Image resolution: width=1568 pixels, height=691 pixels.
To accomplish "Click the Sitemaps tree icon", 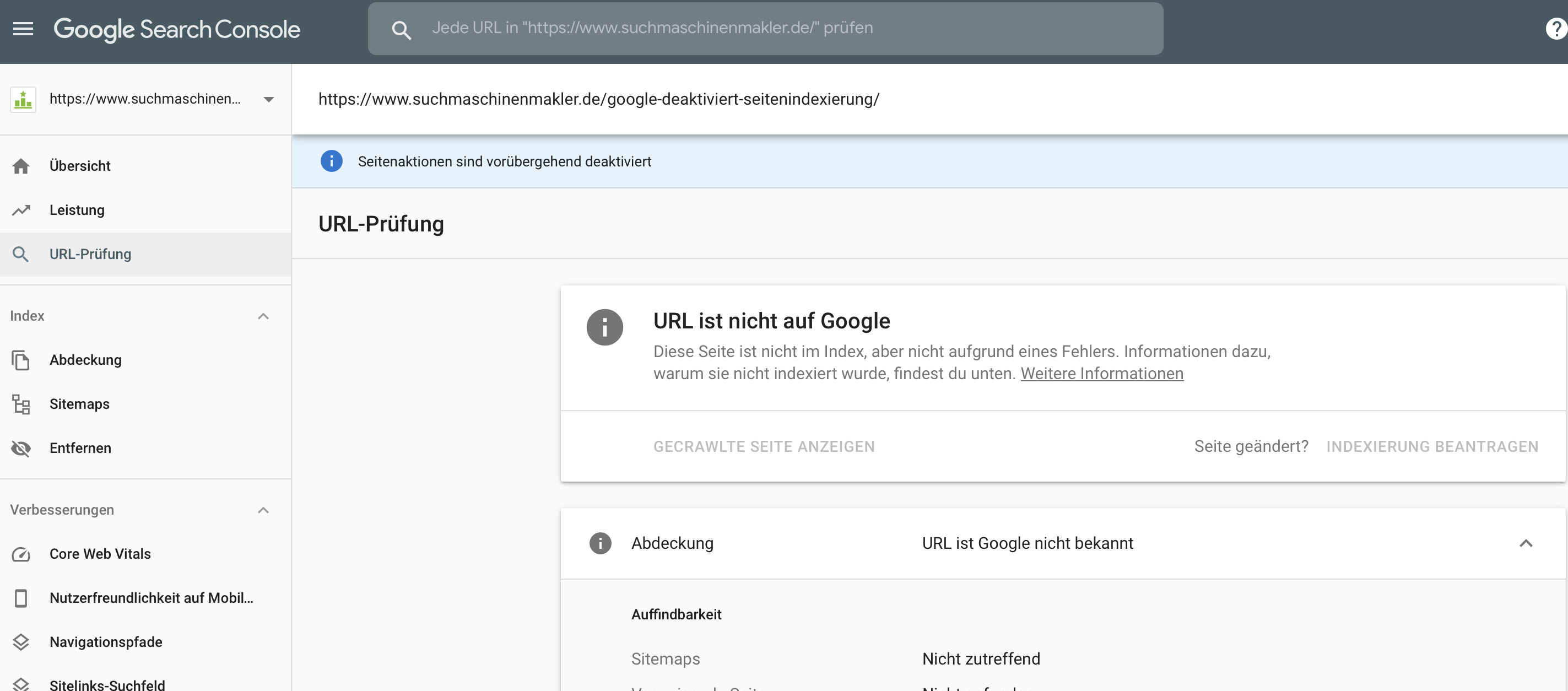I will 21,404.
